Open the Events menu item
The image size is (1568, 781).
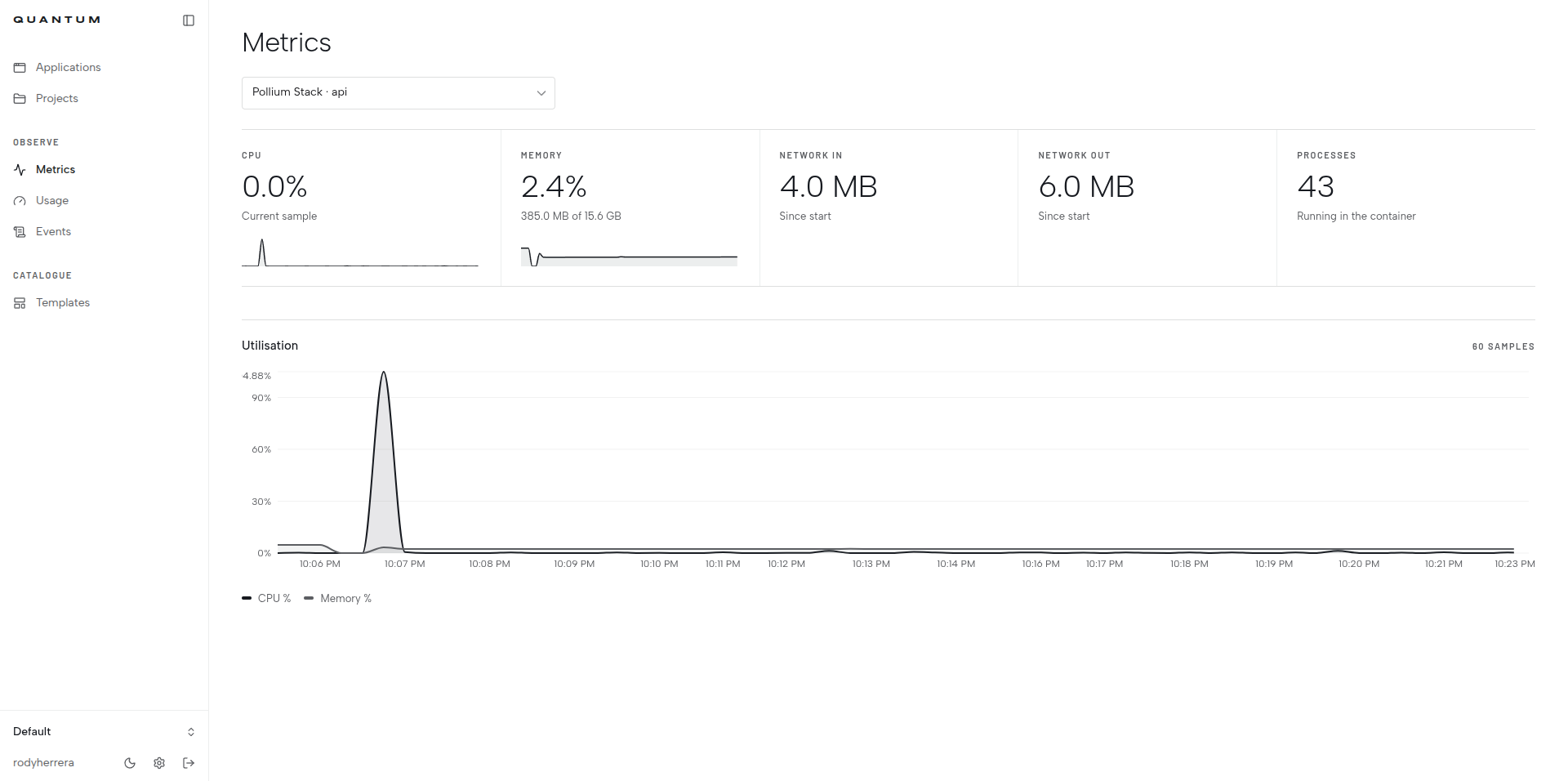(53, 232)
